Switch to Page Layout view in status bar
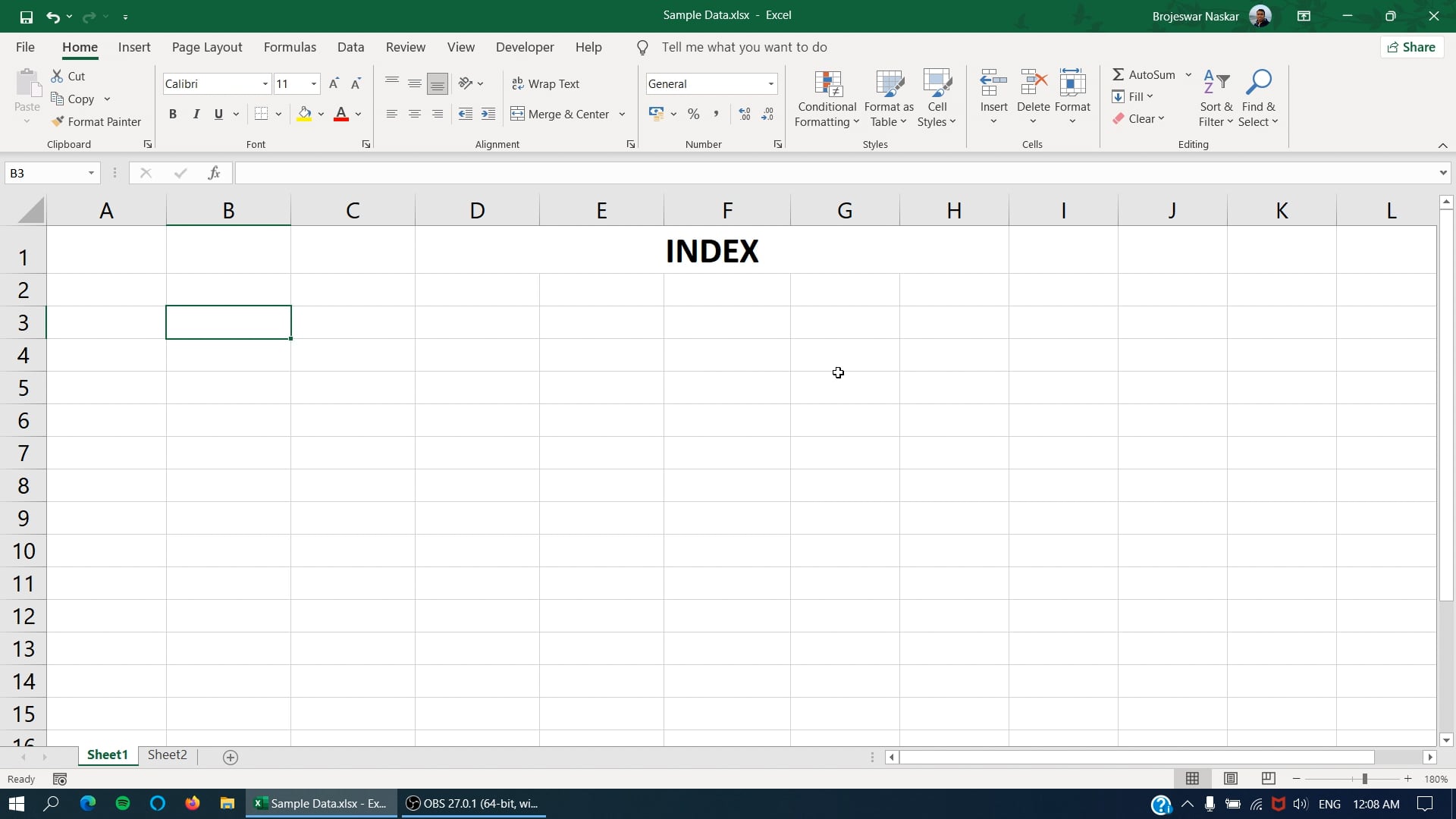 (1230, 779)
